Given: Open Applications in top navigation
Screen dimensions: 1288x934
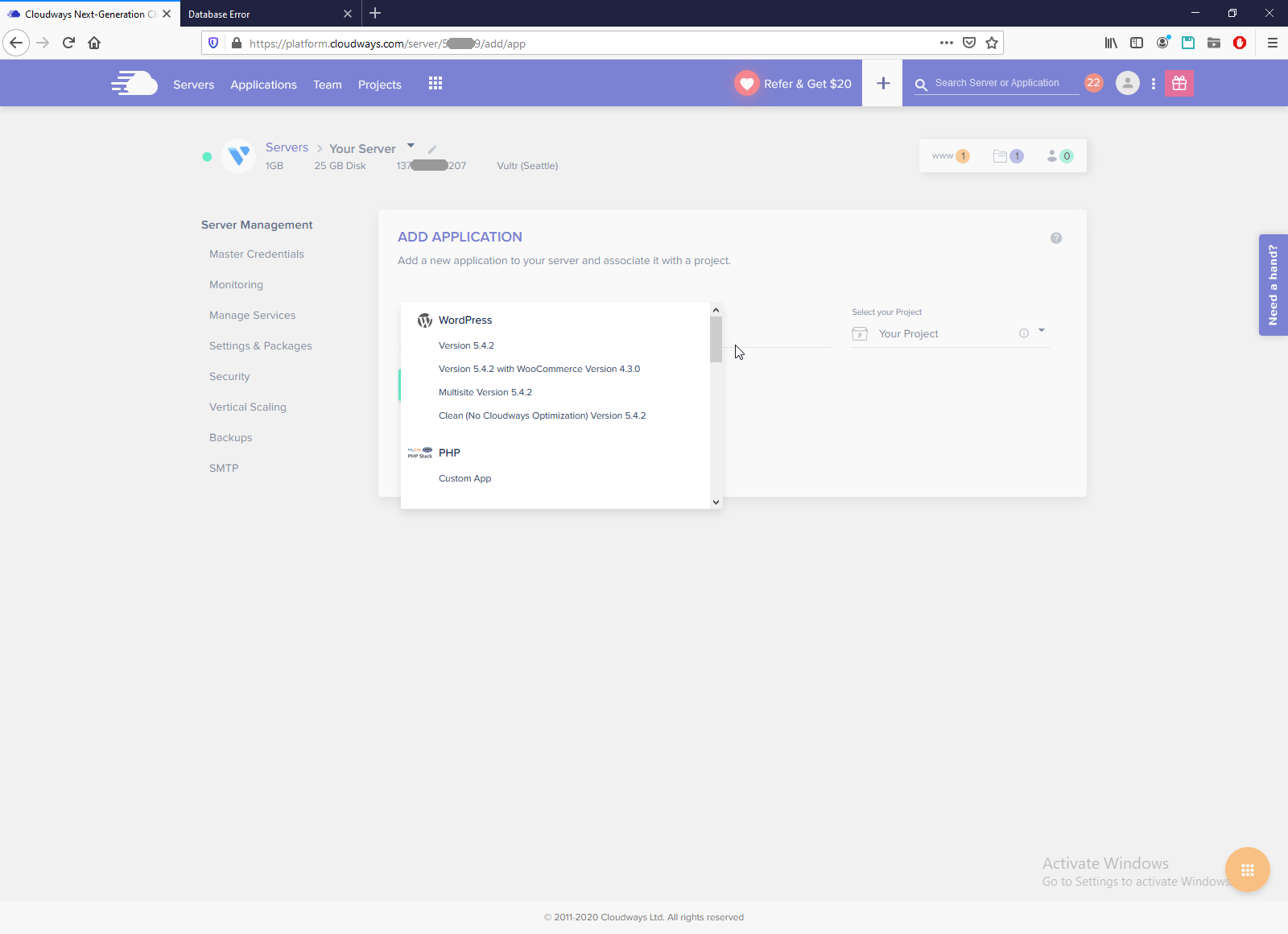Looking at the screenshot, I should [264, 85].
